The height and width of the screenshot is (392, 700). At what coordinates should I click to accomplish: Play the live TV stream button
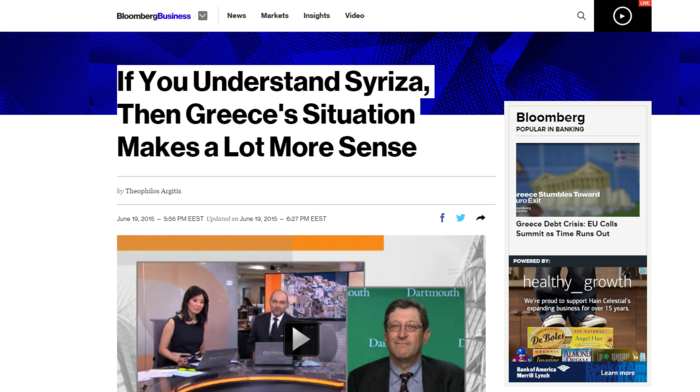(622, 16)
